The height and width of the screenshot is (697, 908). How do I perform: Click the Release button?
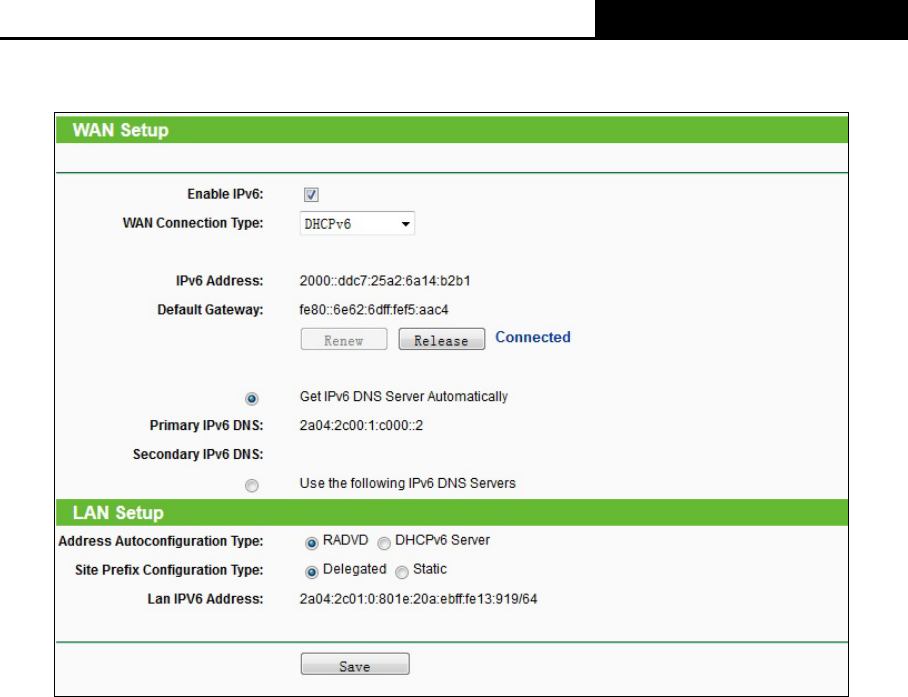(x=442, y=339)
